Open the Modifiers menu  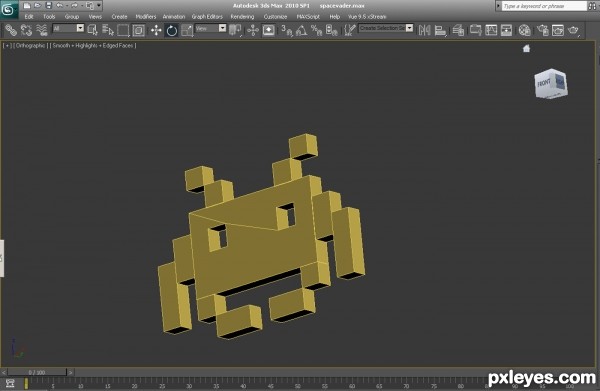146,17
